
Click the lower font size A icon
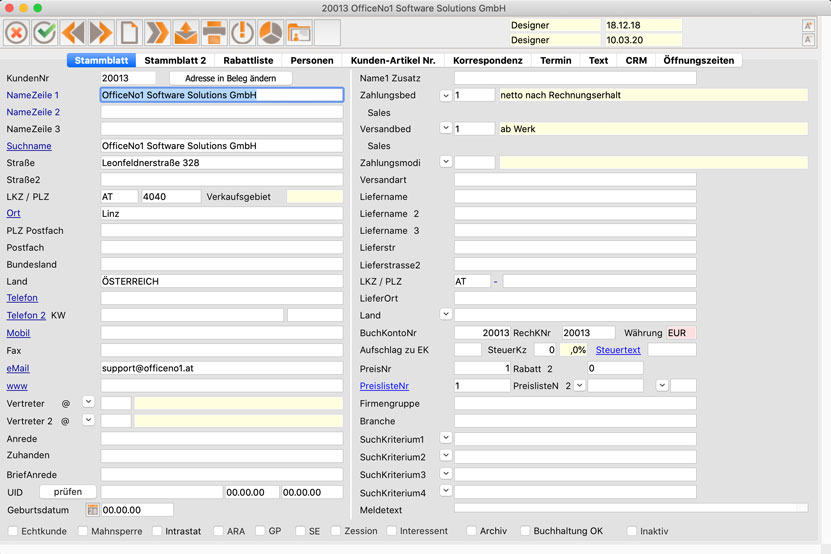click(808, 40)
